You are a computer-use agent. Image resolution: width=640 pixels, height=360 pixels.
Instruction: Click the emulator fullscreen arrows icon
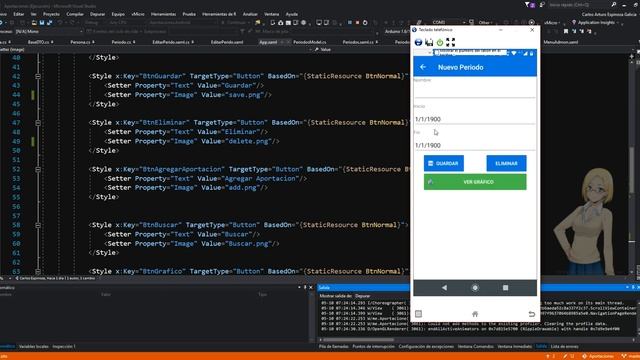[x=451, y=42]
